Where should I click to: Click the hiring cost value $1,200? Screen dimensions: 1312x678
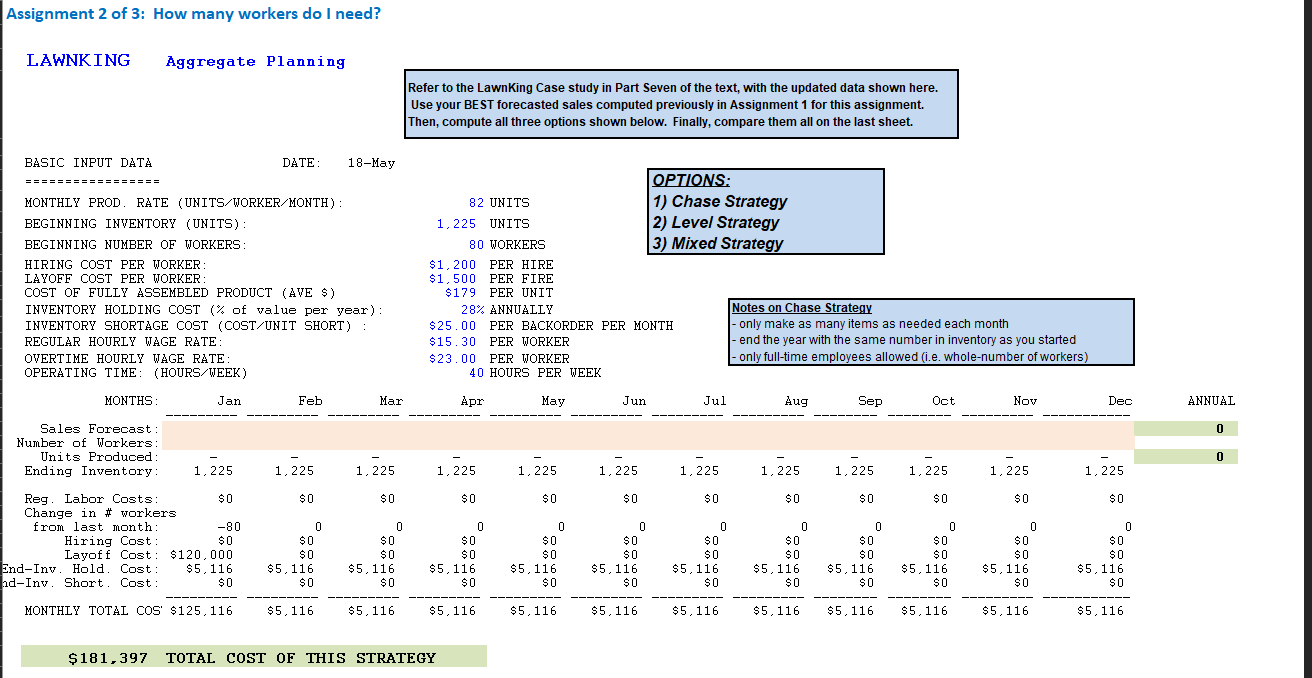click(x=452, y=265)
